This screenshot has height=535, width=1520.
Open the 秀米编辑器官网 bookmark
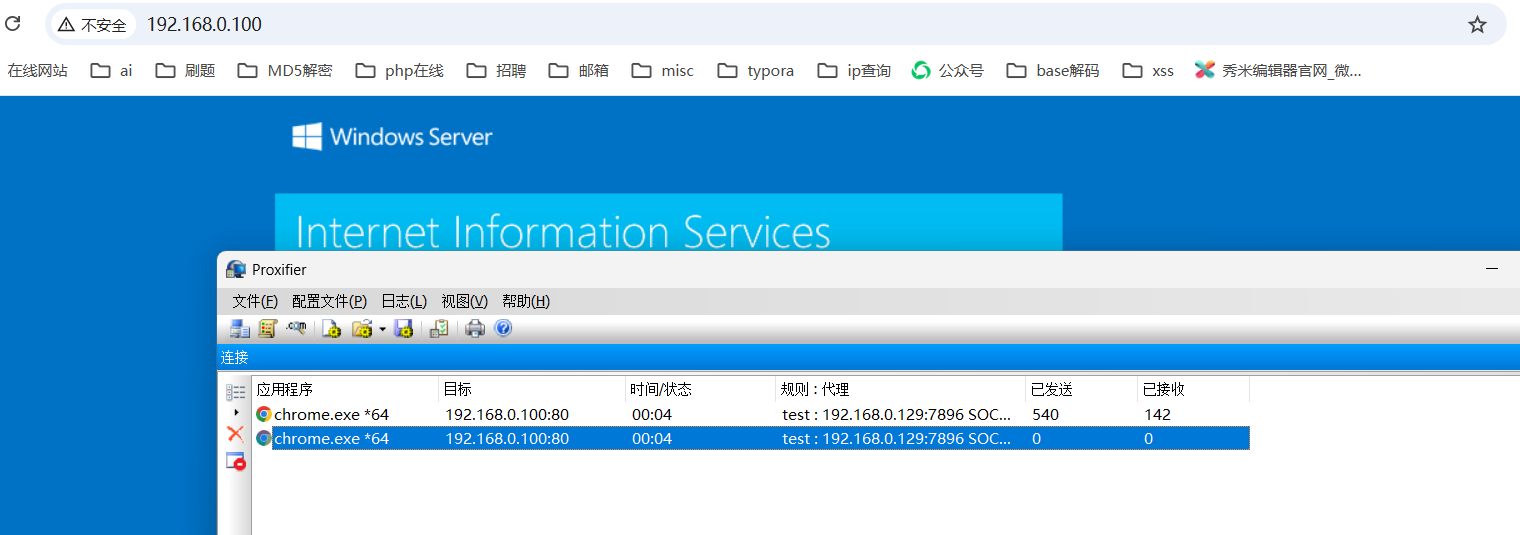pyautogui.click(x=1278, y=70)
